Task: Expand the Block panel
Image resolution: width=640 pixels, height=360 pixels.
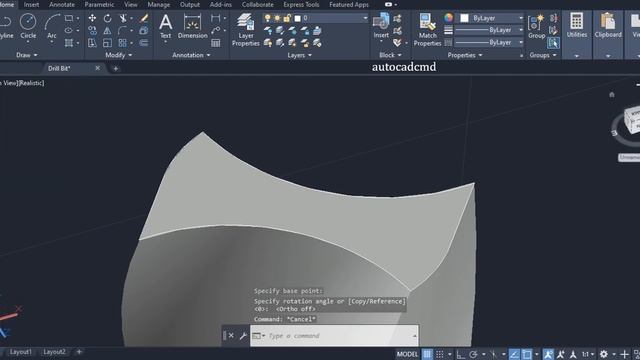Action: (390, 55)
